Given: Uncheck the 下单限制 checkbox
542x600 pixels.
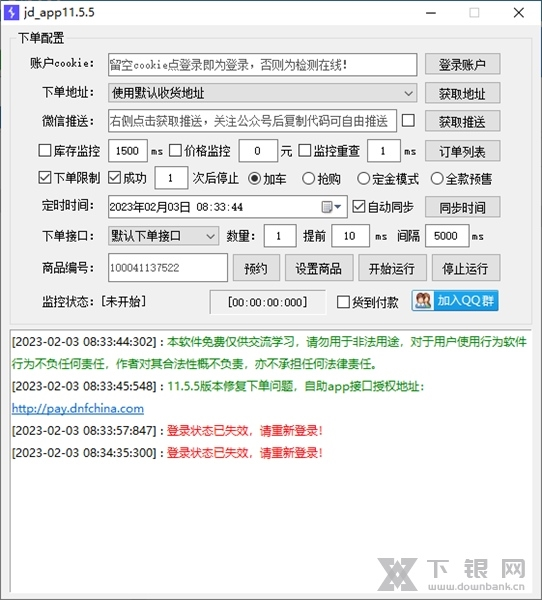Looking at the screenshot, I should coord(44,178).
